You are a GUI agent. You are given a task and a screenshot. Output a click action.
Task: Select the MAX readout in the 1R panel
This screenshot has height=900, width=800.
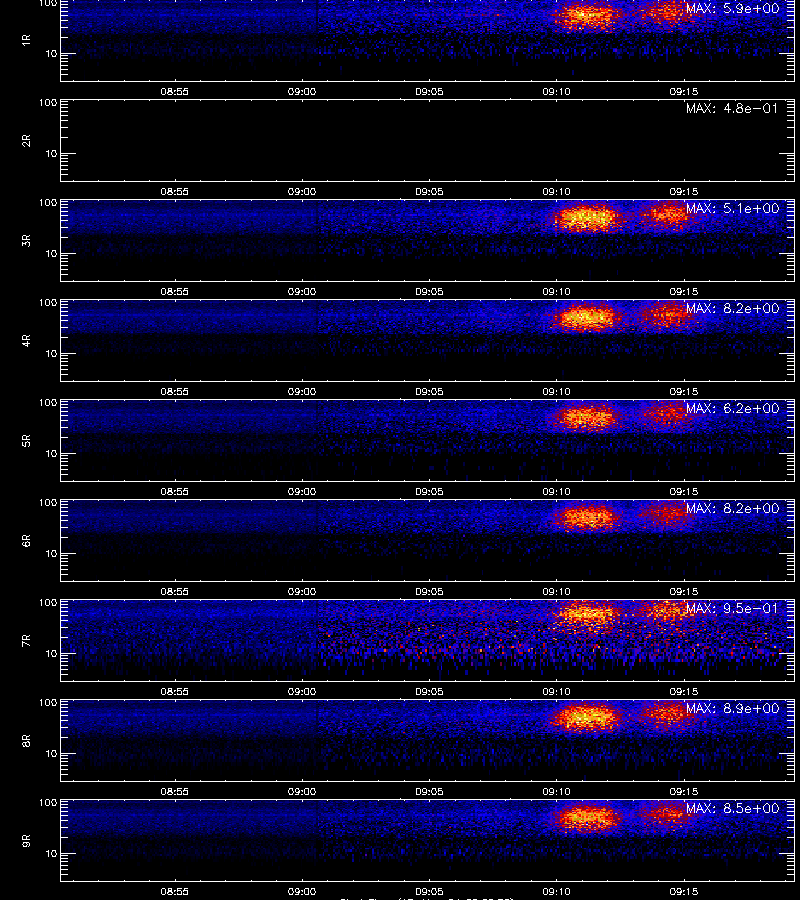[x=732, y=9]
